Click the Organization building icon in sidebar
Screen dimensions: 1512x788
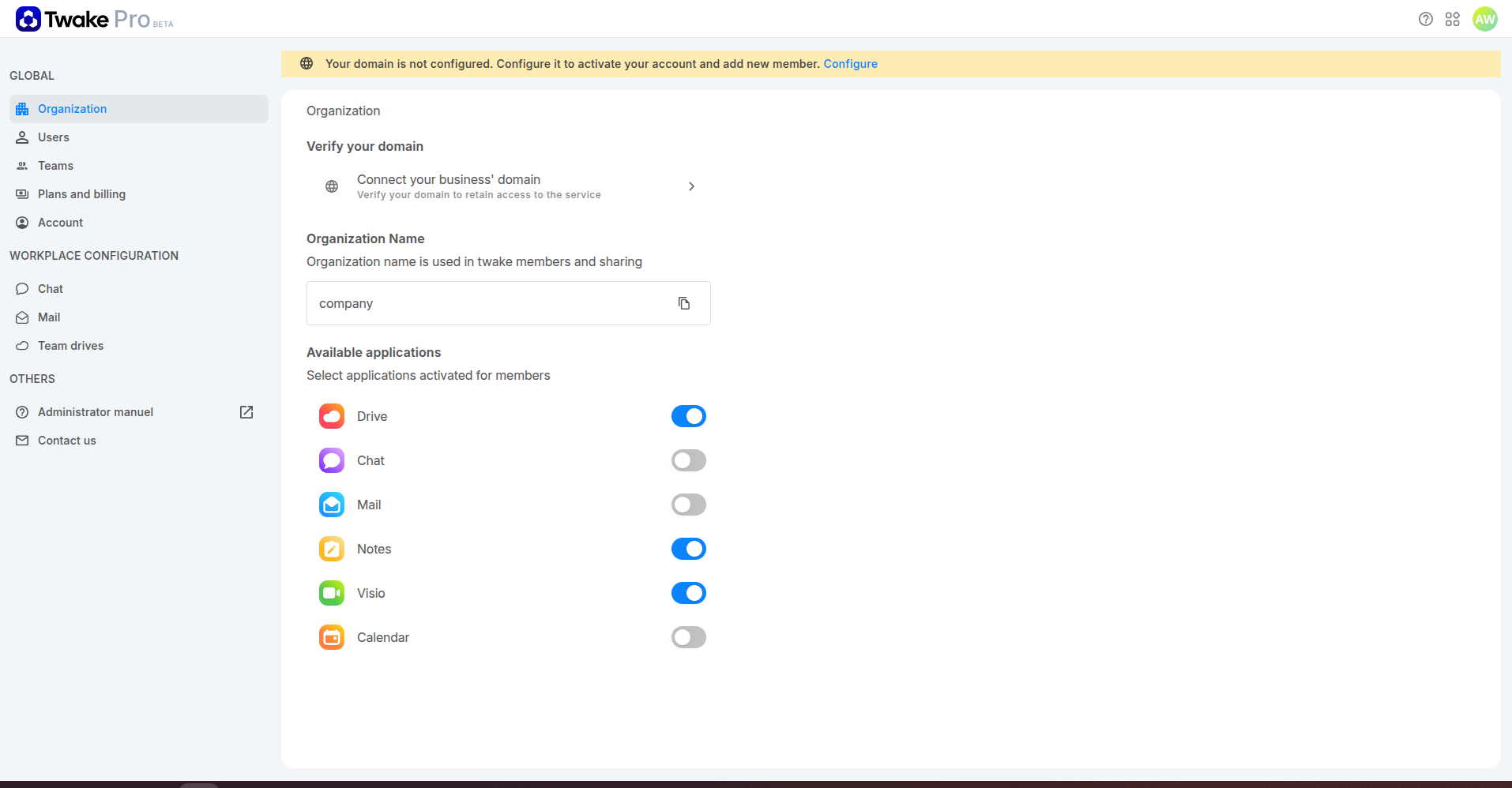click(x=22, y=109)
